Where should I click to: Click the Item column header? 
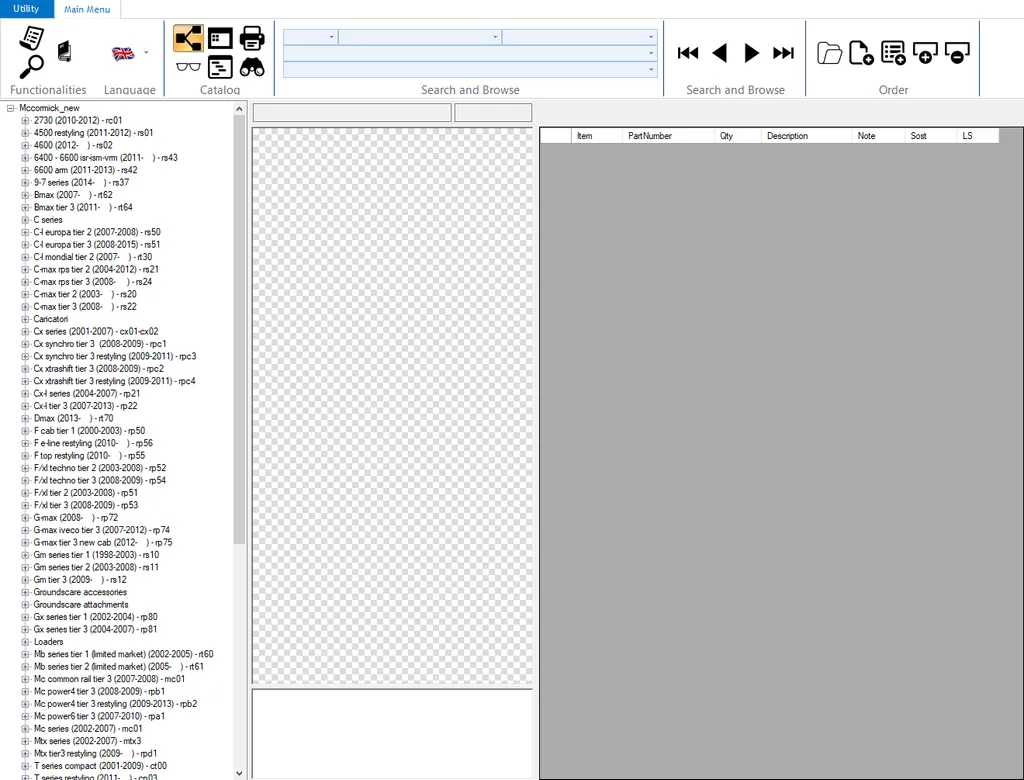coord(597,136)
